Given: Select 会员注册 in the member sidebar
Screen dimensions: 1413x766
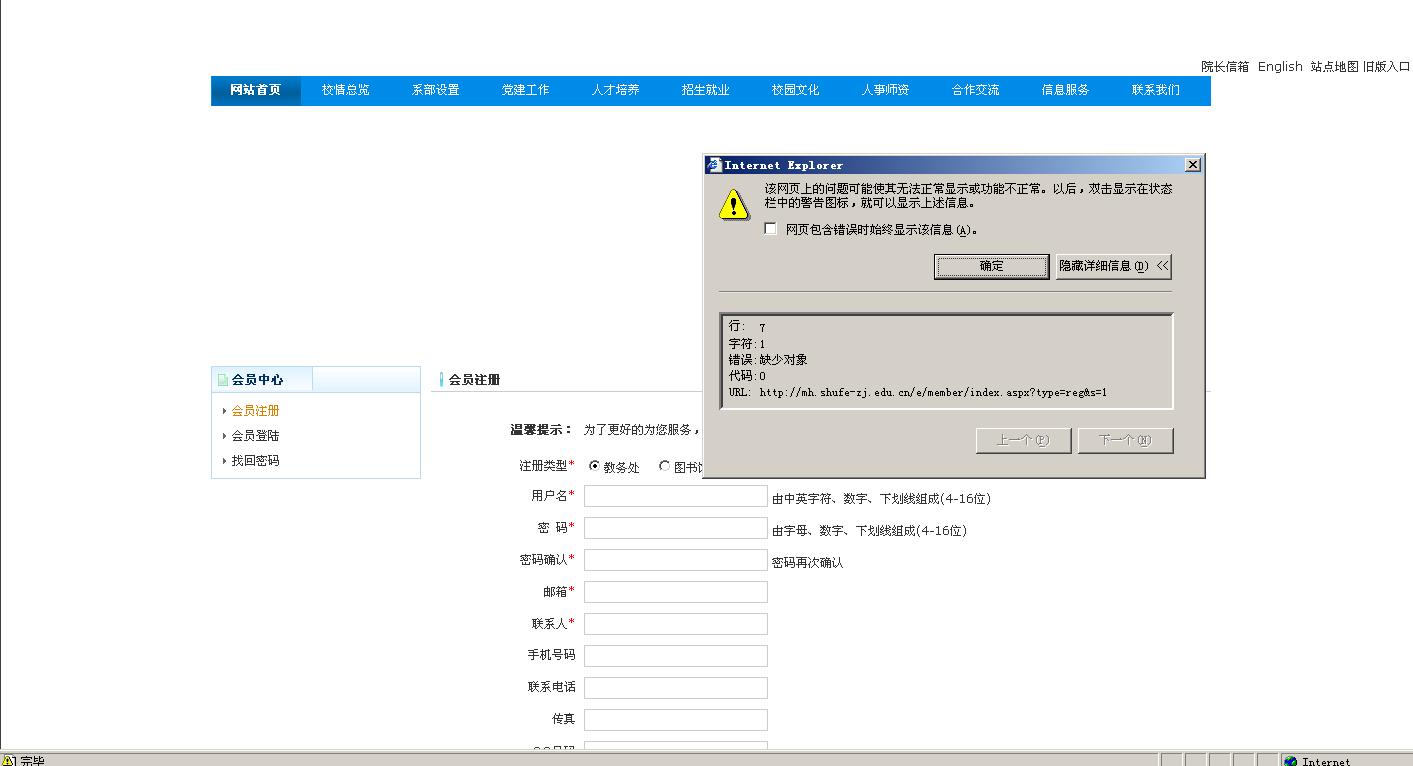Looking at the screenshot, I should tap(255, 411).
